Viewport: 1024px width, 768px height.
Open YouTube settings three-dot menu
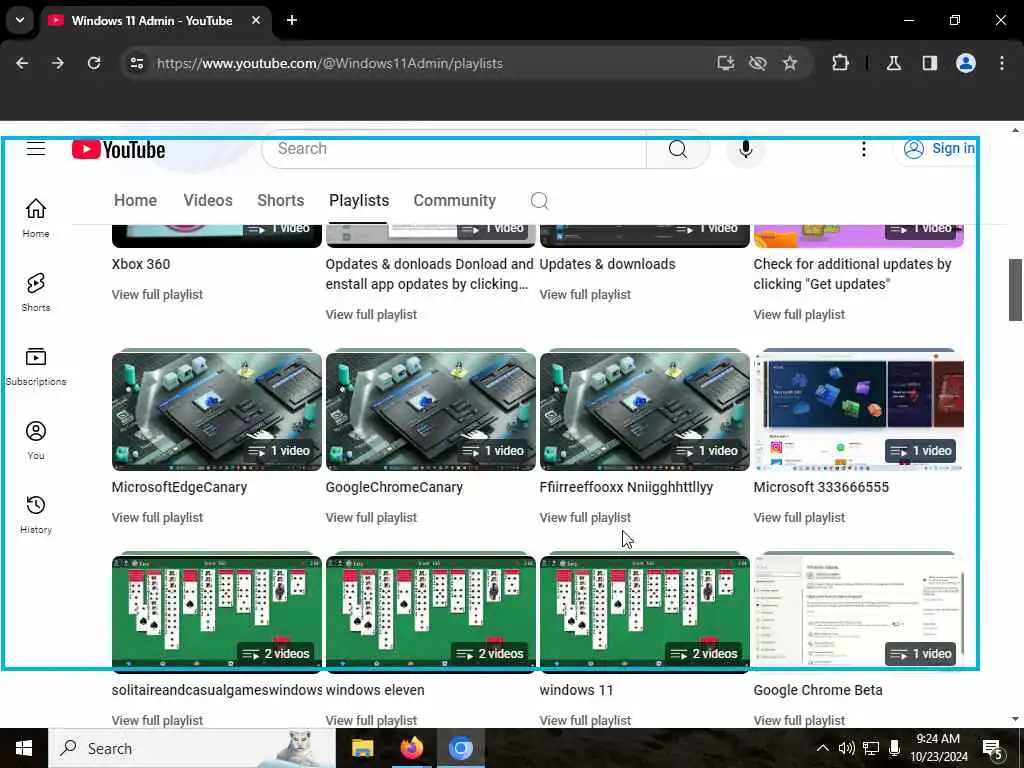863,150
